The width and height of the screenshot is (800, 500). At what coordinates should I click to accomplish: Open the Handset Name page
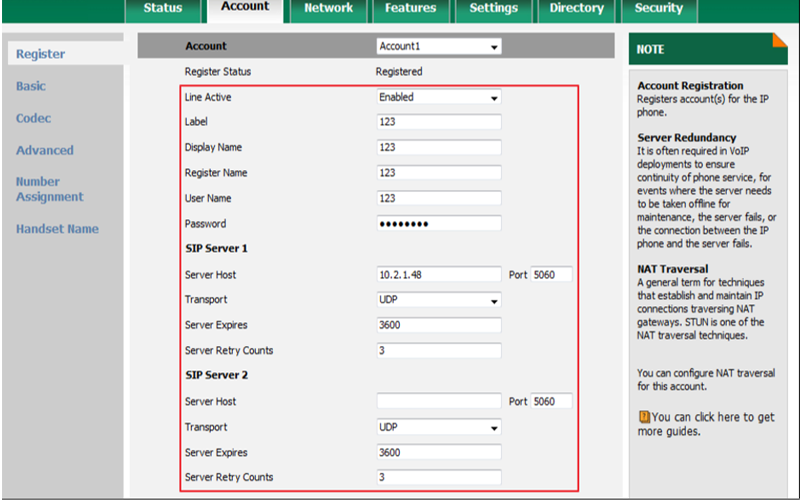click(x=57, y=229)
